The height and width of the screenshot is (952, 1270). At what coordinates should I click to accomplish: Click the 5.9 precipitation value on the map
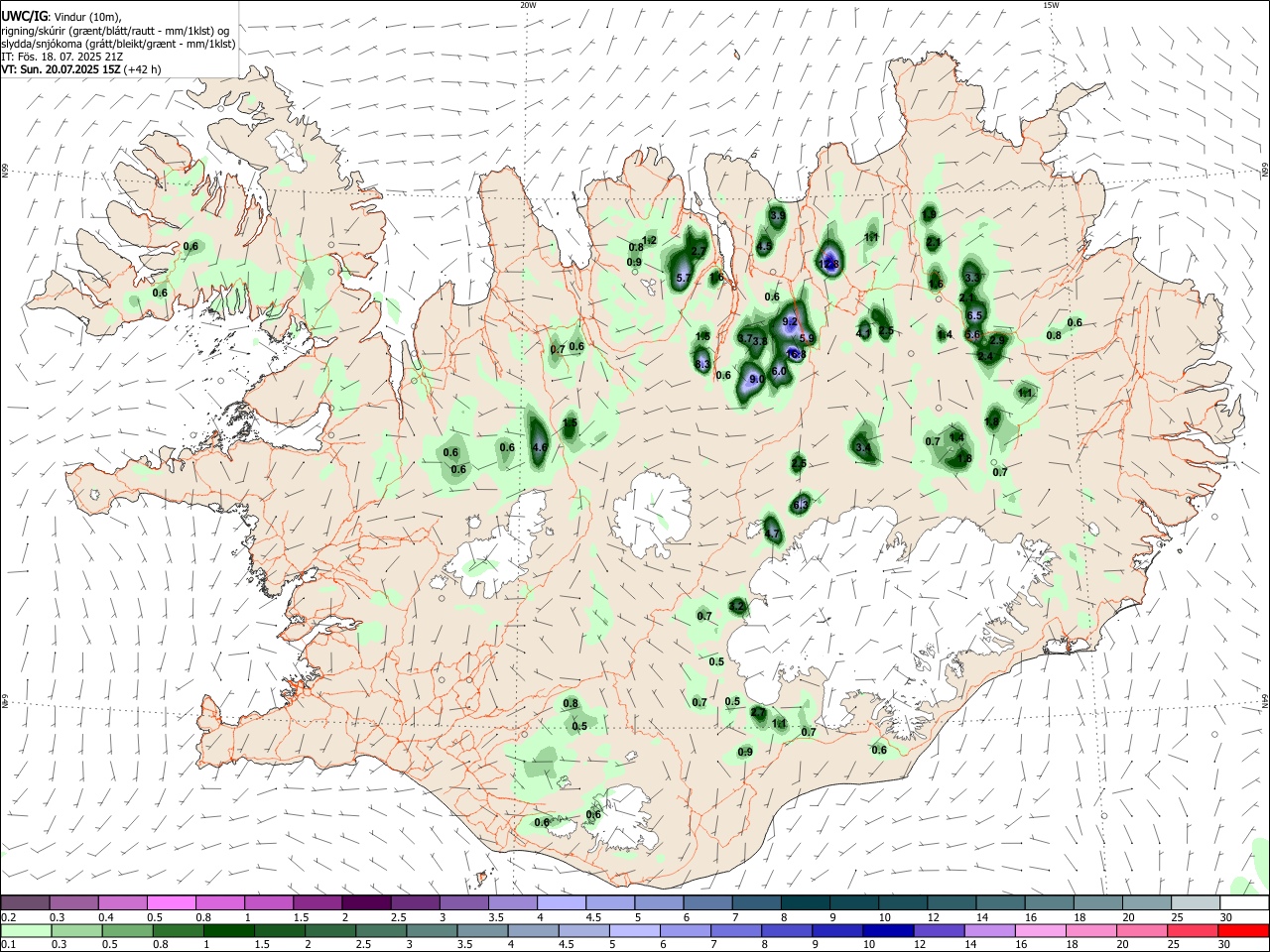807,338
